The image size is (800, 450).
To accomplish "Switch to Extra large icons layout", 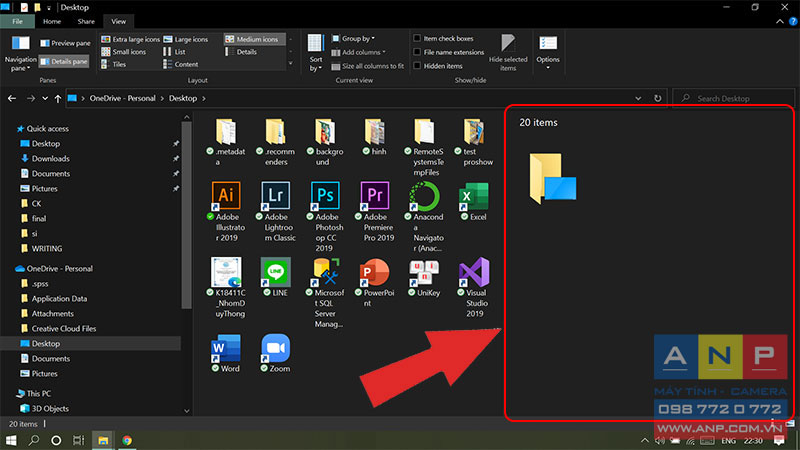I will pyautogui.click(x=131, y=39).
